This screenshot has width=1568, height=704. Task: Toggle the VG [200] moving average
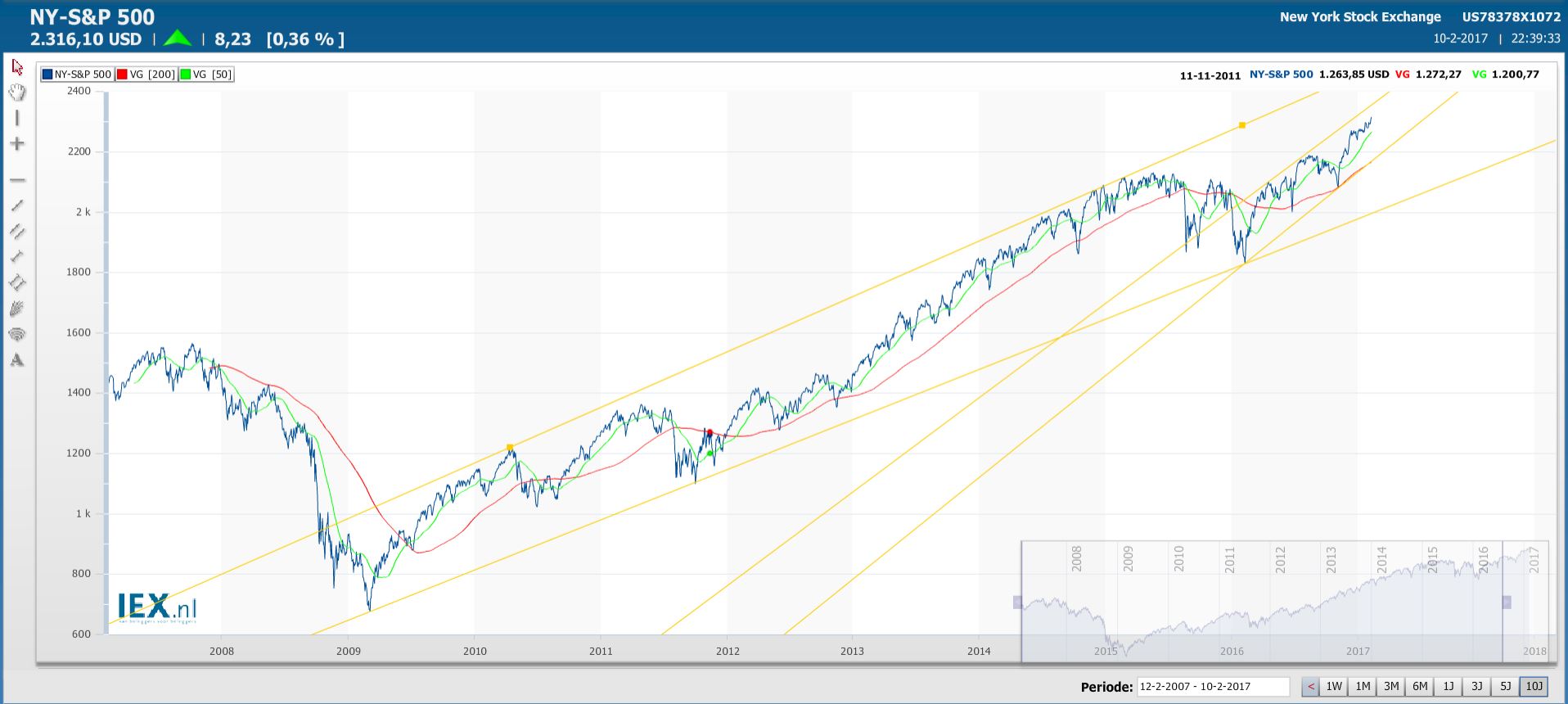146,74
